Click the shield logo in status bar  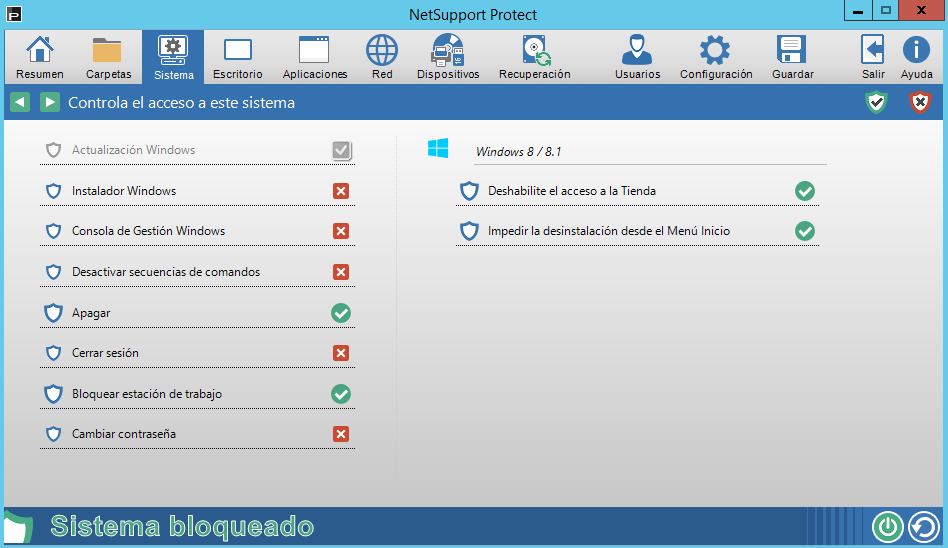pos(18,527)
